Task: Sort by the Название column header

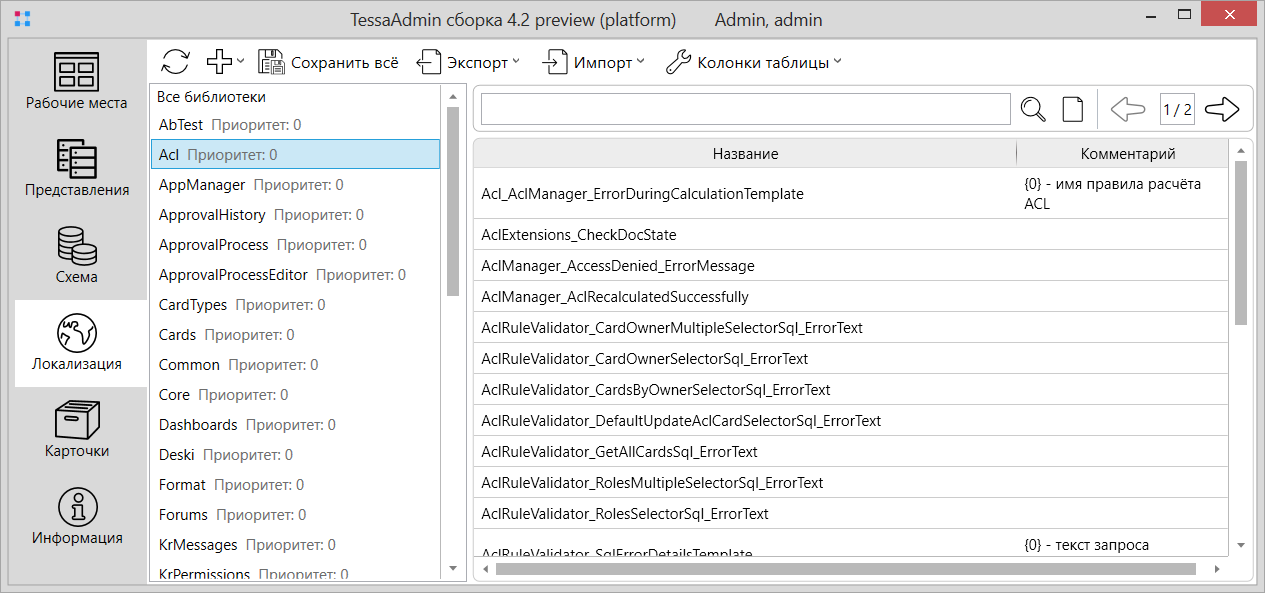Action: pos(745,154)
